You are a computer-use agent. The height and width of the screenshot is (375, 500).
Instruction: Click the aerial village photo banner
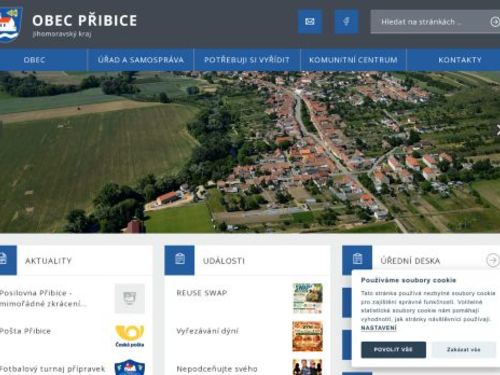[250, 152]
